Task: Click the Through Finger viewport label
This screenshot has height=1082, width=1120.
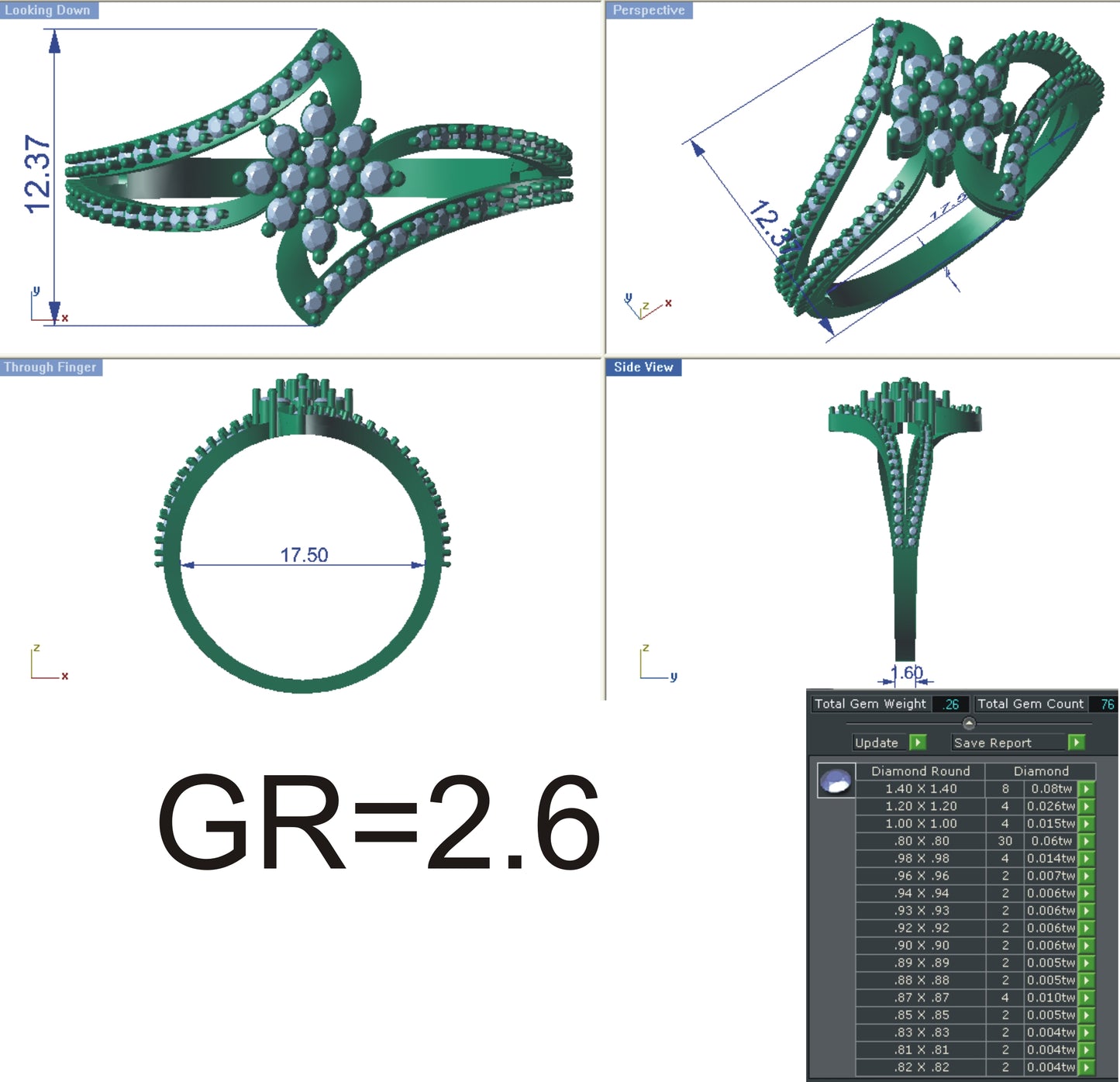Action: [x=50, y=367]
